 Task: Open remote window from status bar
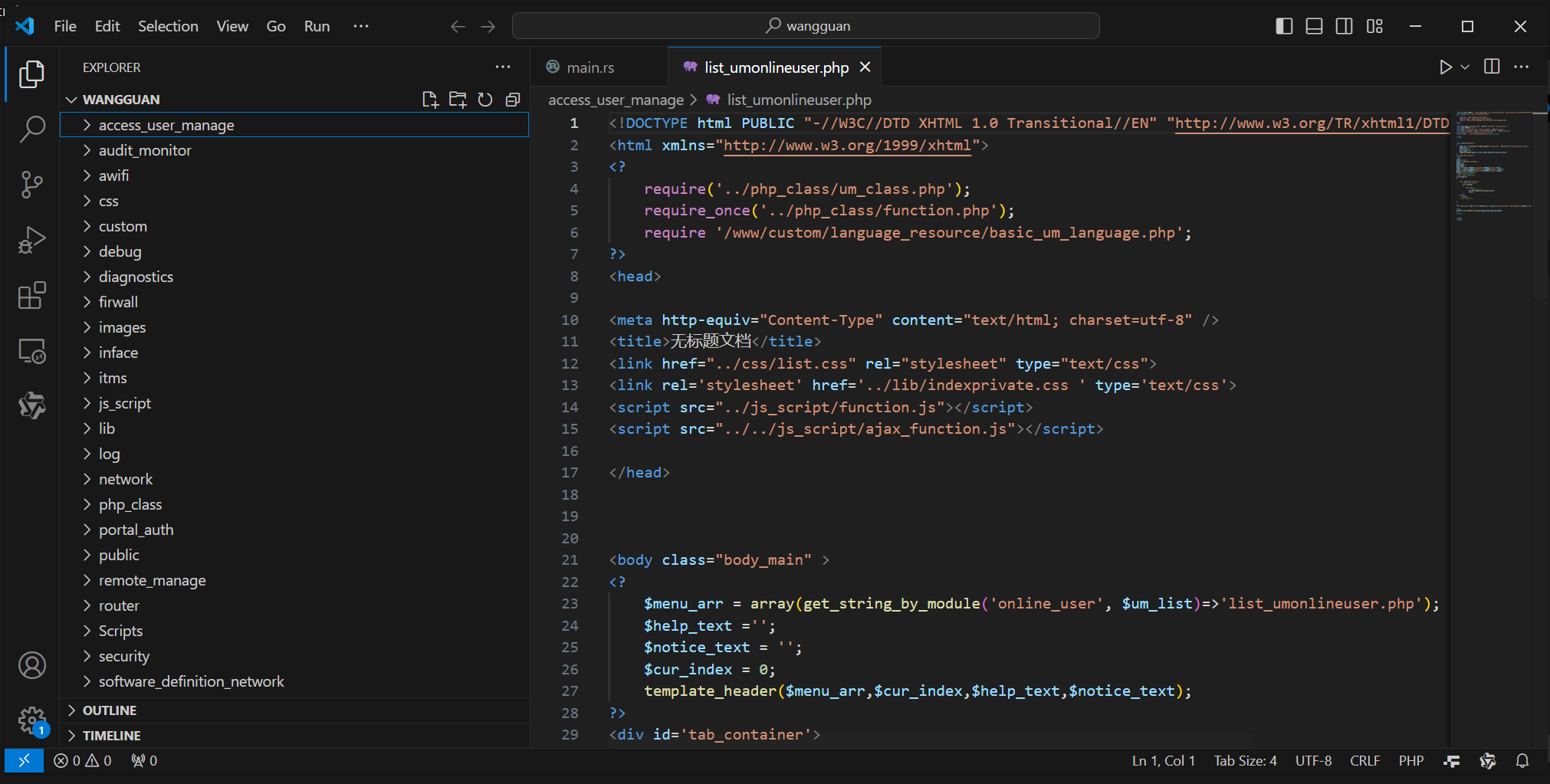click(24, 760)
